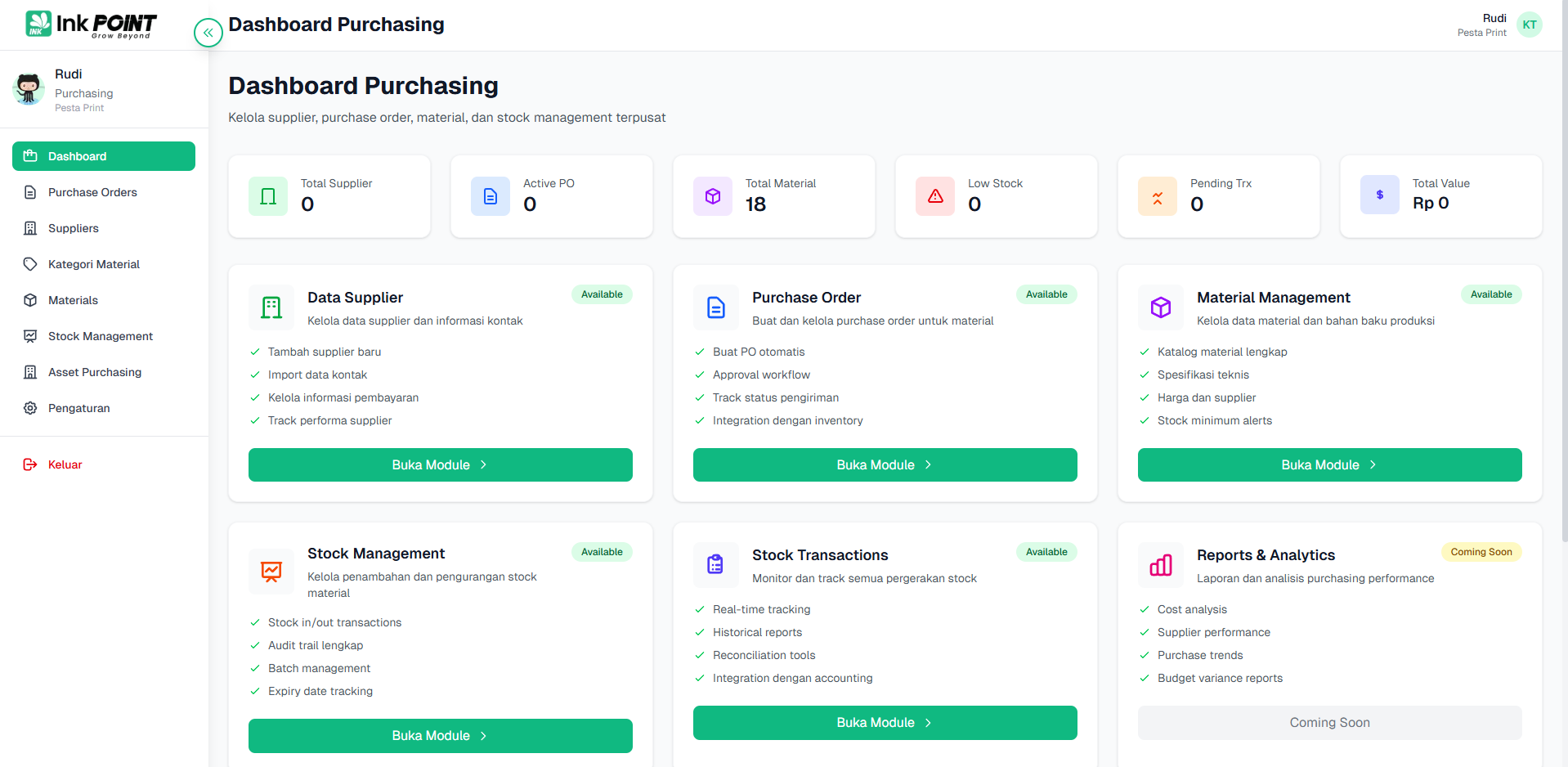Viewport: 1568px width, 767px height.
Task: Click the Total Material cube icon
Action: 713,196
